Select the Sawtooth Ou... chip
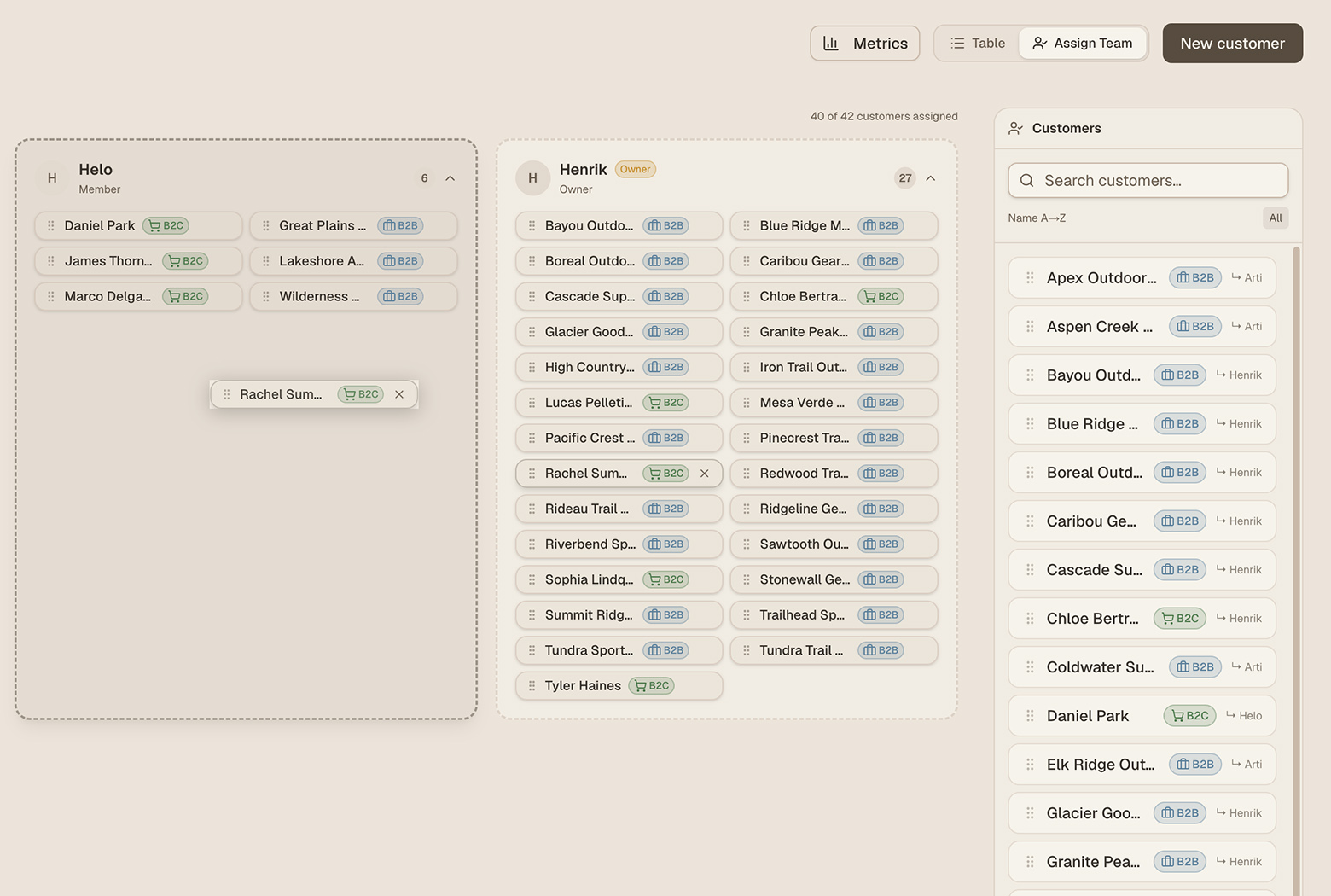 coord(834,544)
